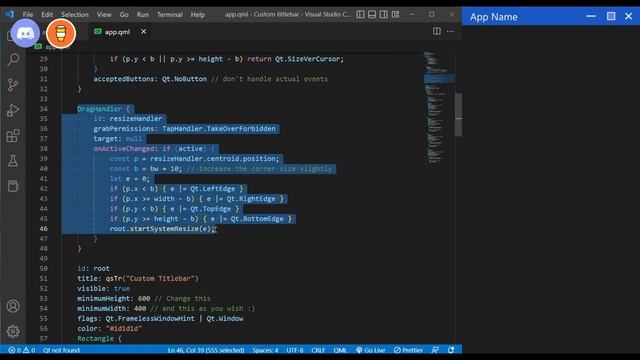
Task: Toggle the bottom panel layout icon
Action: pyautogui.click(x=372, y=14)
